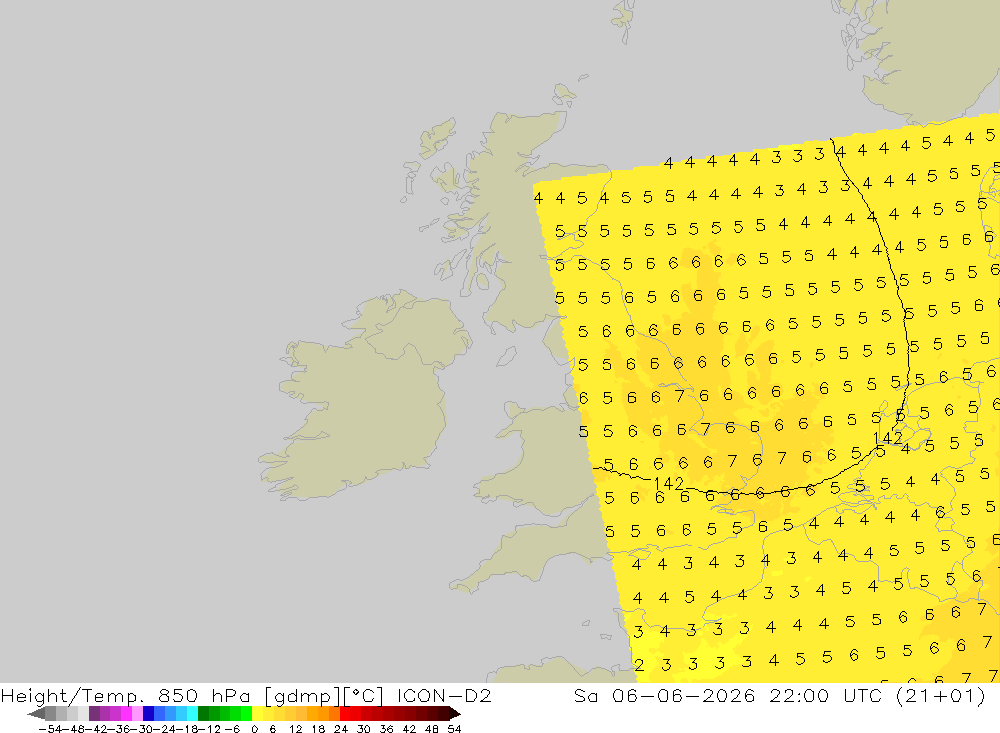
Task: Click the legend label '12'
Action: coord(296,729)
